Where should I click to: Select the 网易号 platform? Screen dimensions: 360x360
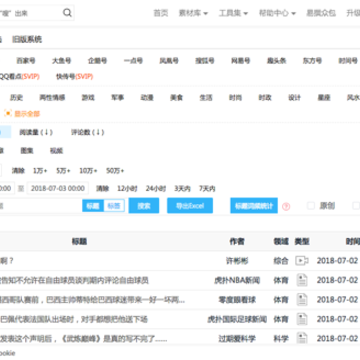241,61
